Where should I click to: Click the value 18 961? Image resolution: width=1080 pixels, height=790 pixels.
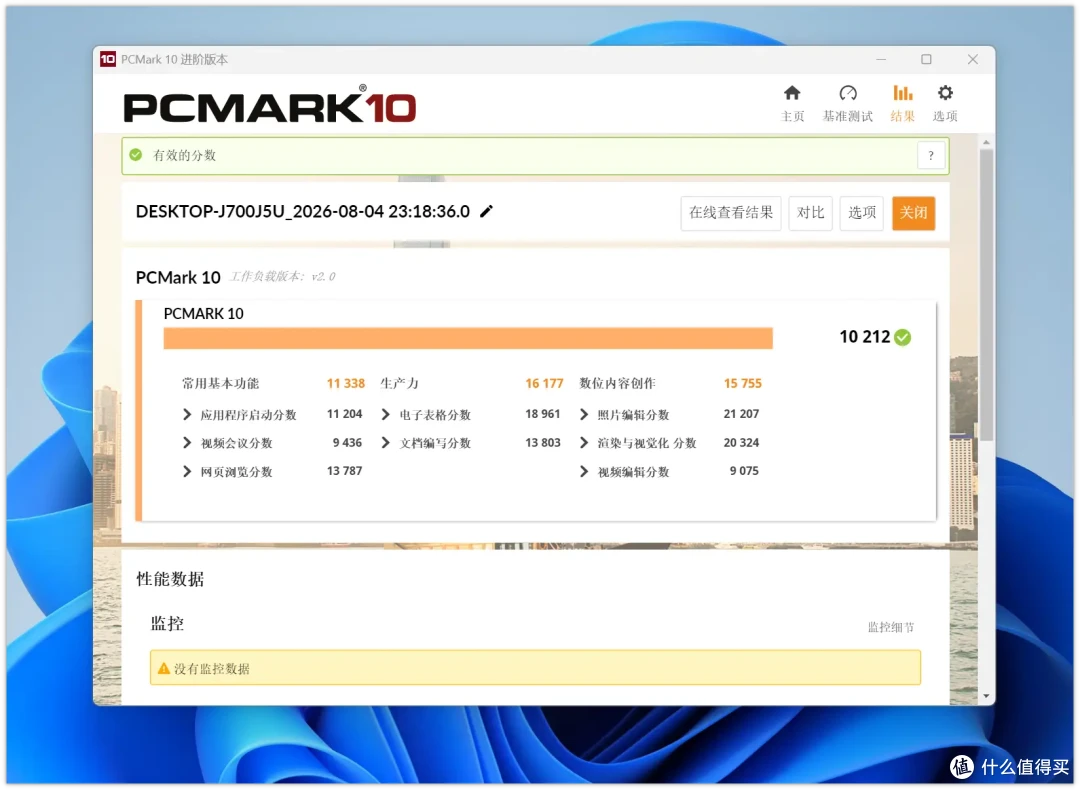coord(543,414)
